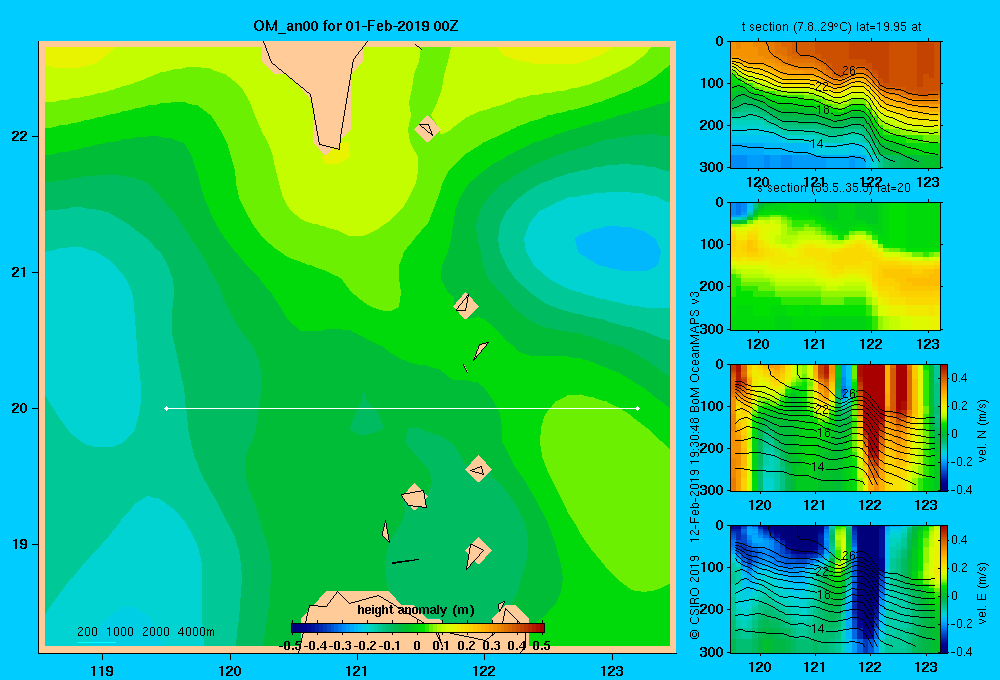Open the temperature section plot thumbnail
This screenshot has width=1000, height=680.
(835, 105)
